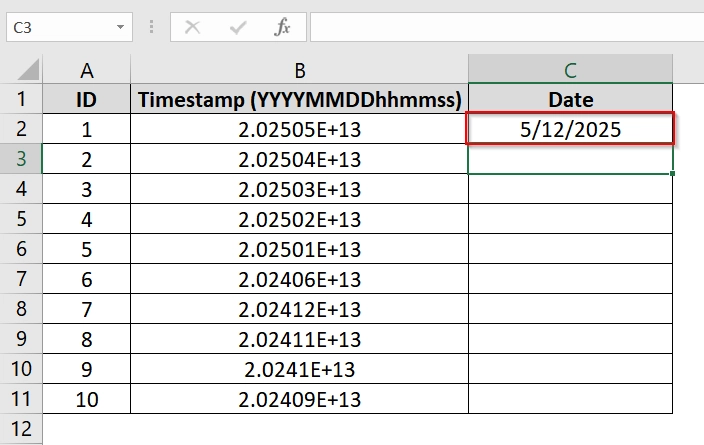Select cell with value 2.02501E+13
The width and height of the screenshot is (704, 445).
(299, 249)
